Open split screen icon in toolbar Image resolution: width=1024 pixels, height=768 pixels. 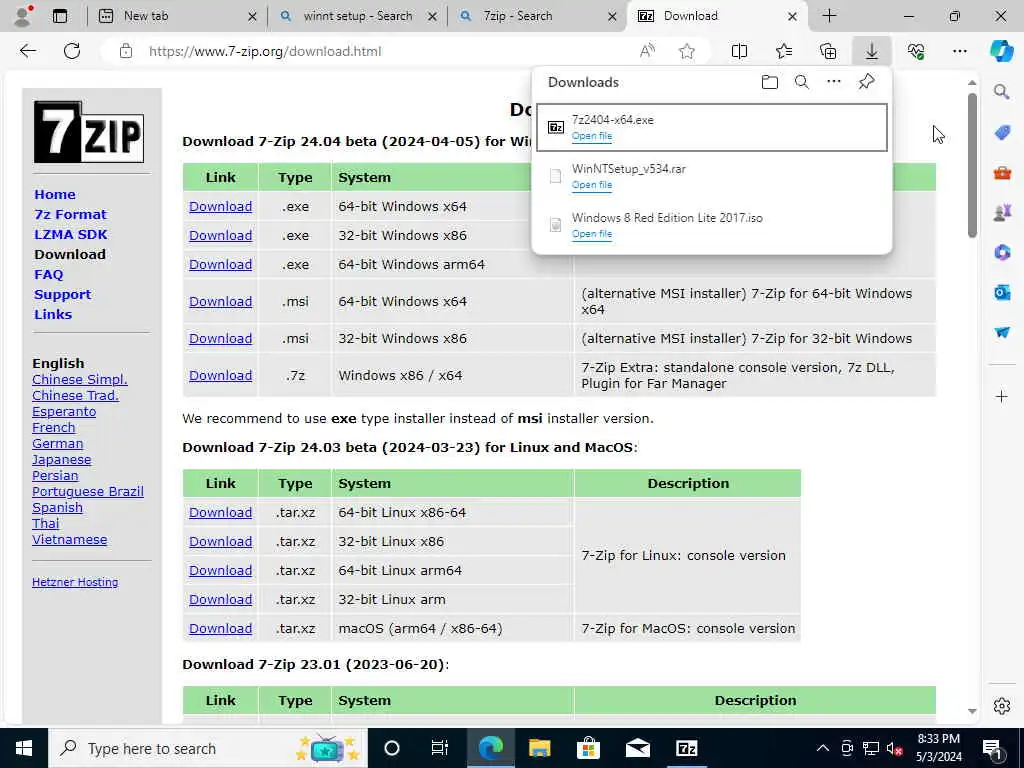(x=739, y=51)
